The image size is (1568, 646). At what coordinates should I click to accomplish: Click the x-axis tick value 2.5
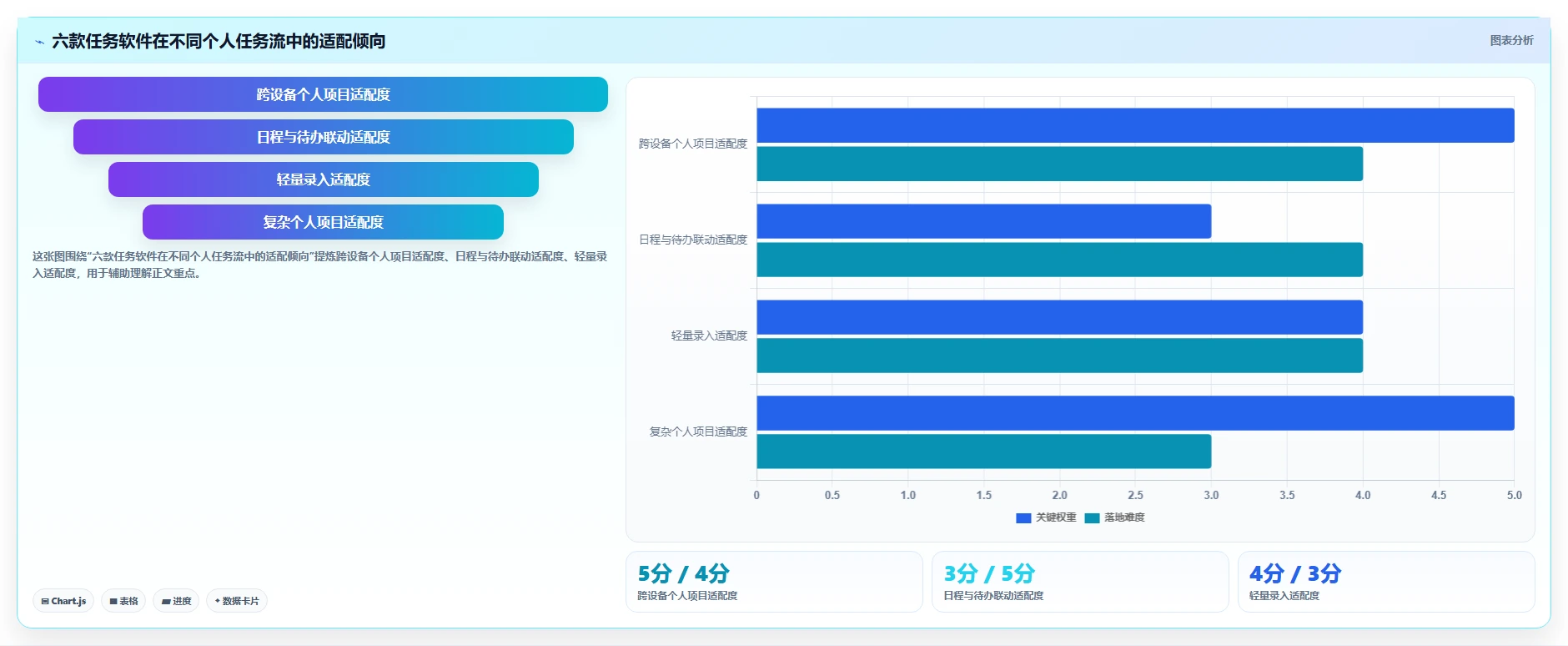click(x=1135, y=495)
